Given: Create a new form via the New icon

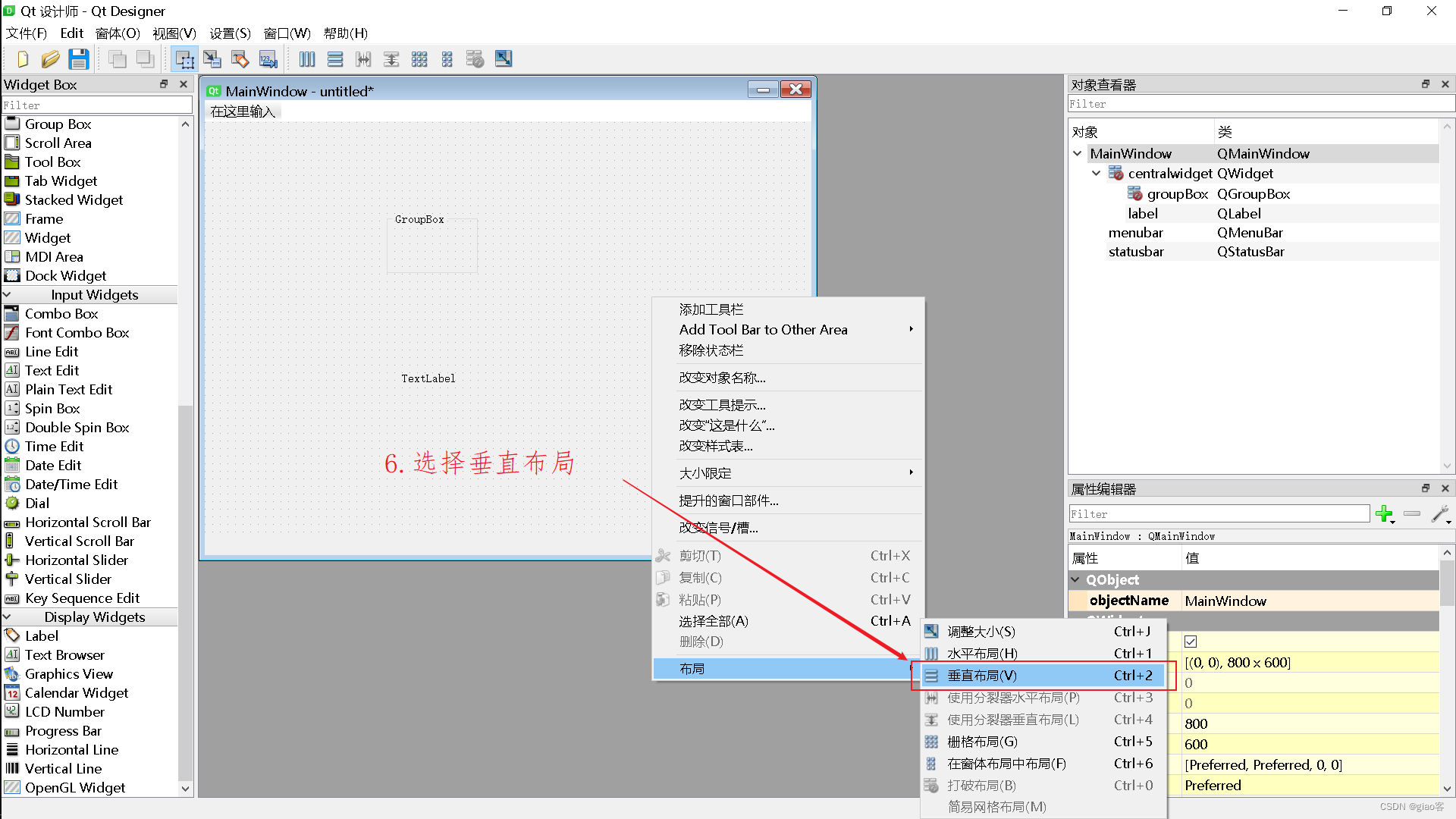Looking at the screenshot, I should [22, 58].
